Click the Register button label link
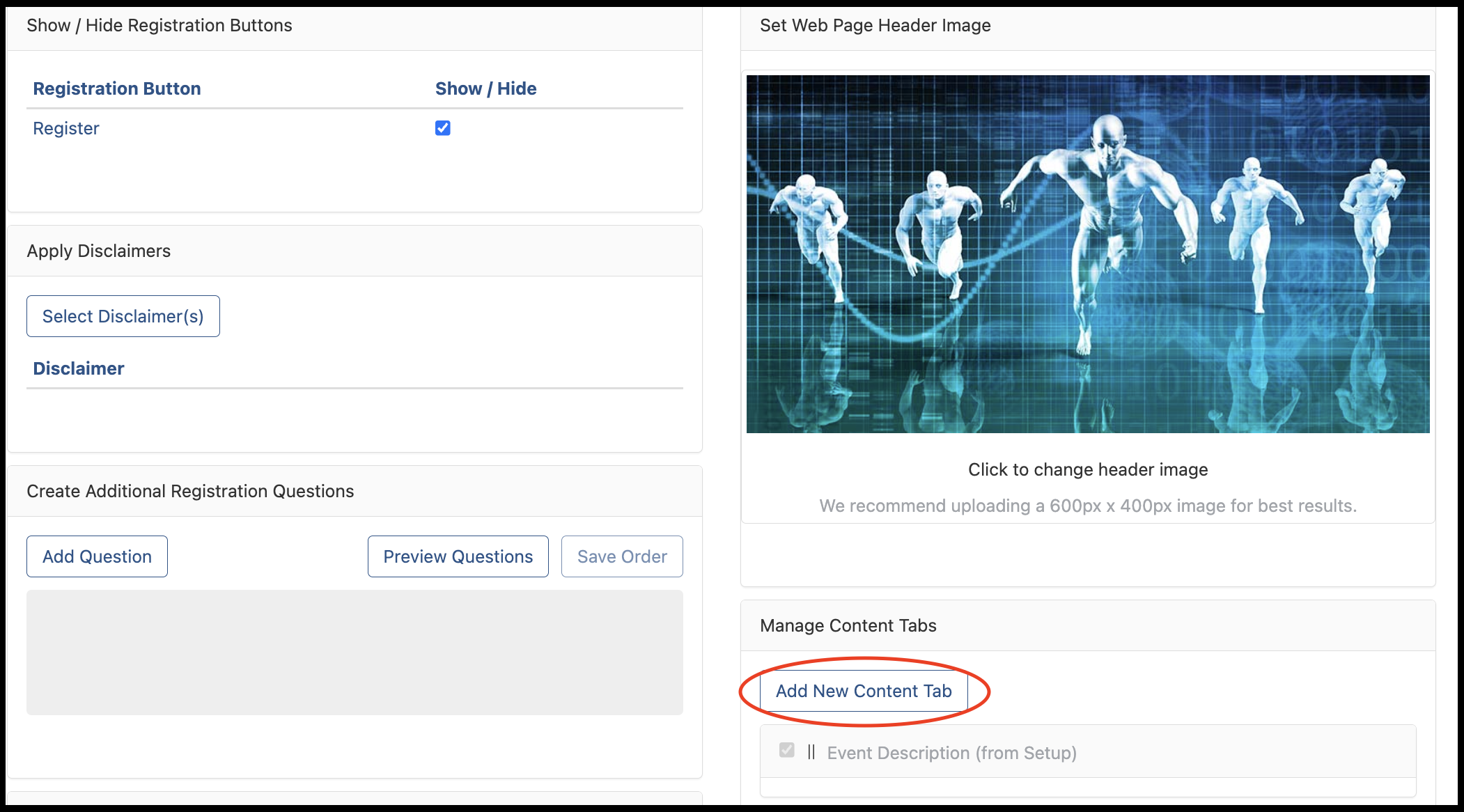This screenshot has width=1464, height=812. (x=66, y=128)
